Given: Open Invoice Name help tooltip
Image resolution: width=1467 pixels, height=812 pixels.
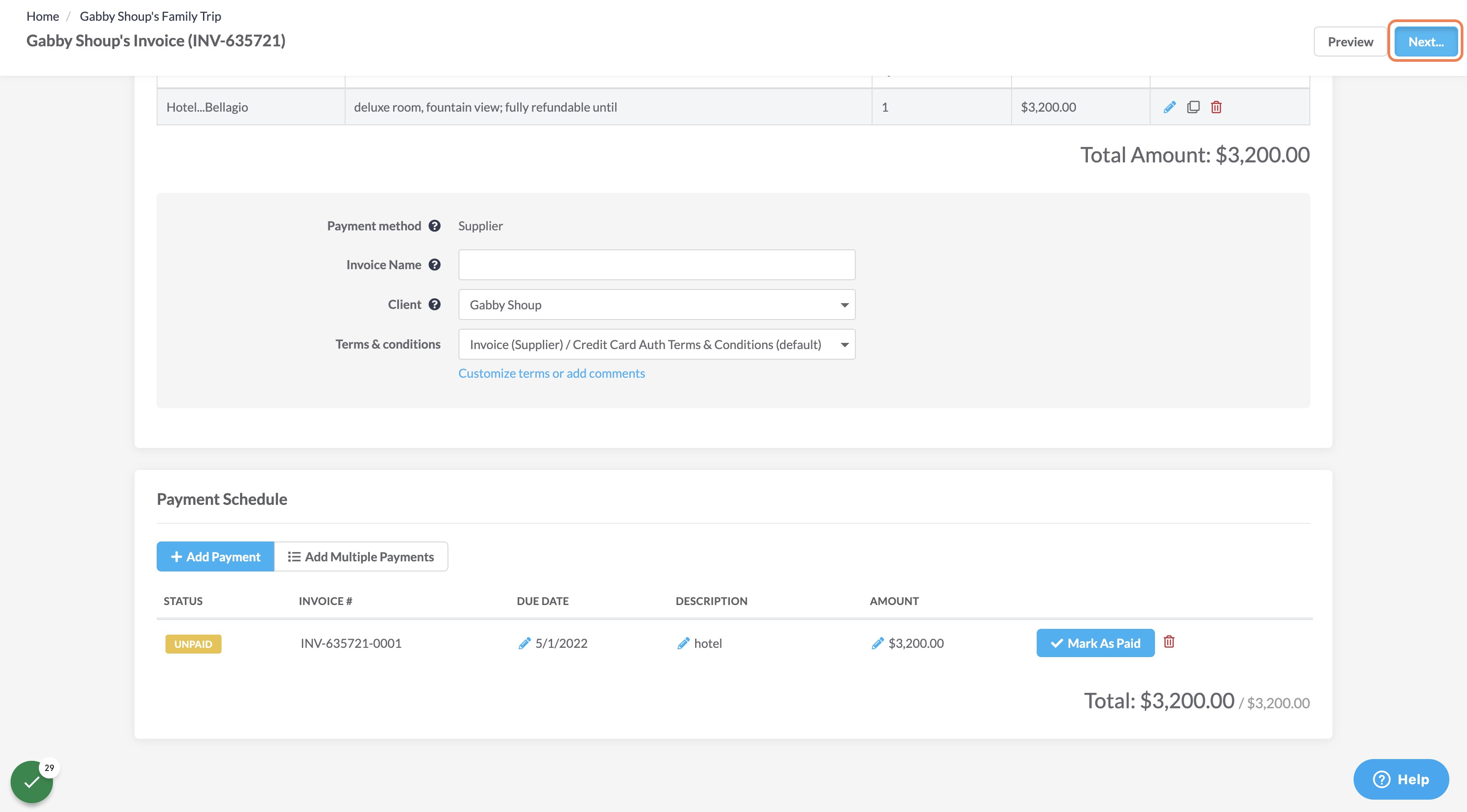Looking at the screenshot, I should tap(435, 265).
